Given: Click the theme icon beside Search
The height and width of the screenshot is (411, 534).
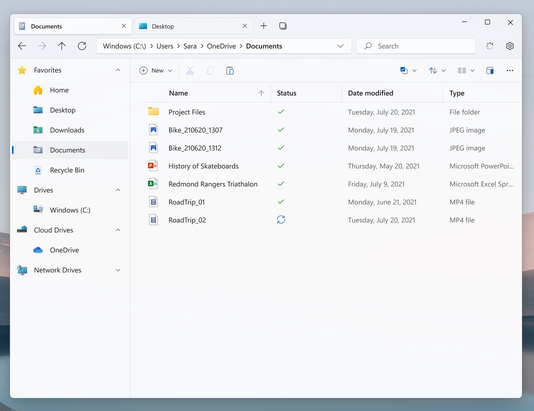Looking at the screenshot, I should [490, 46].
